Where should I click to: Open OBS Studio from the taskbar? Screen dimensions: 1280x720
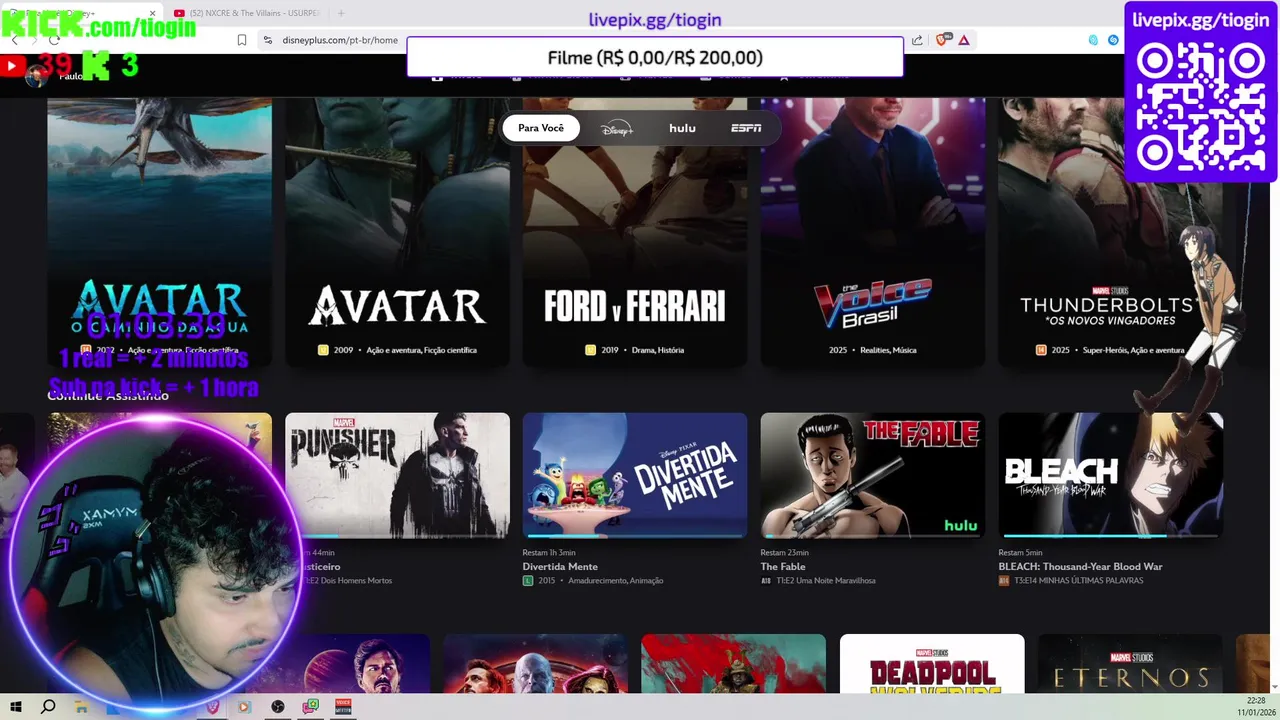pos(278,707)
